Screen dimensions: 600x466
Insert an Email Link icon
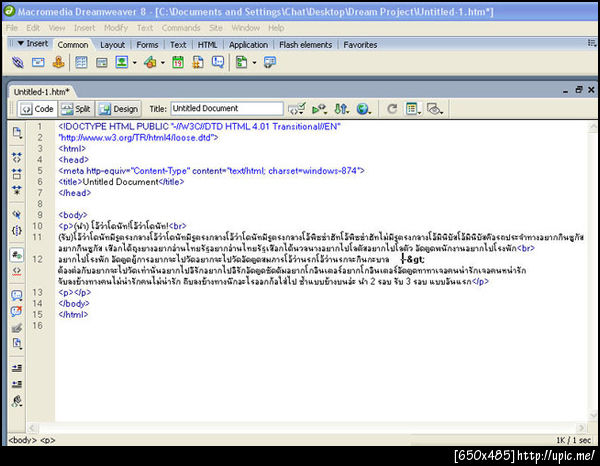pos(38,62)
